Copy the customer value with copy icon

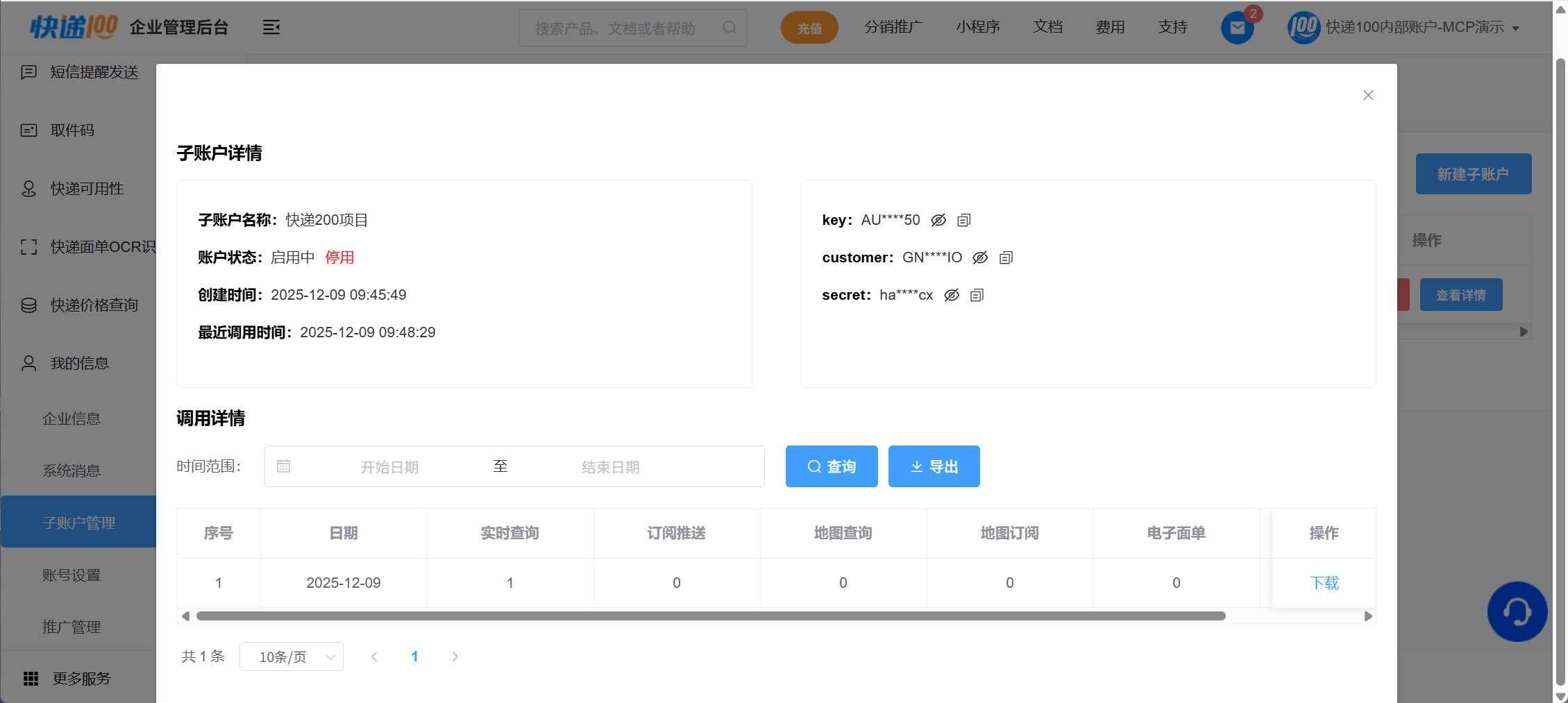[x=1006, y=257]
